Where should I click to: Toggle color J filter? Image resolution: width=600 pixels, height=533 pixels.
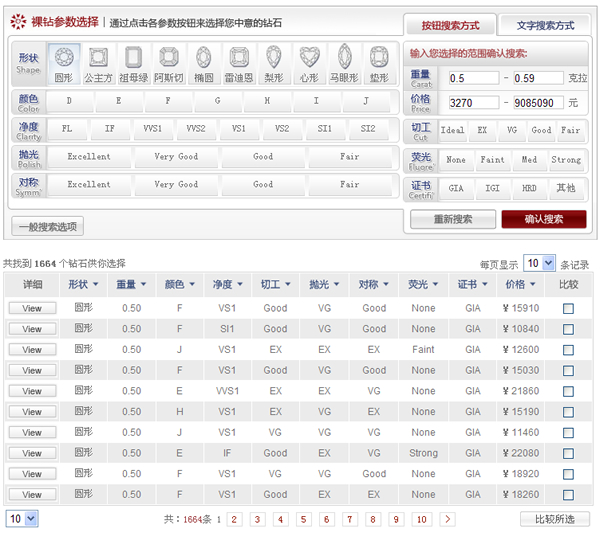pyautogui.click(x=366, y=101)
